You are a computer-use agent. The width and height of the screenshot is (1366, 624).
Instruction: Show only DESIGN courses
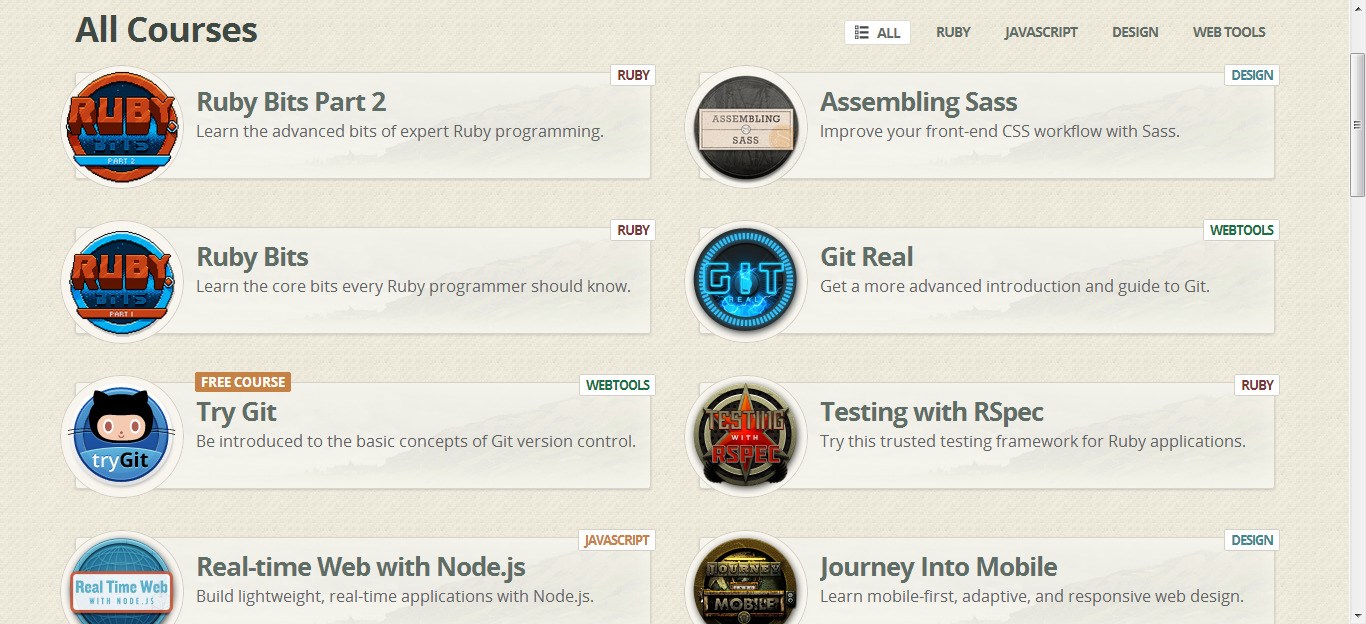coord(1135,32)
